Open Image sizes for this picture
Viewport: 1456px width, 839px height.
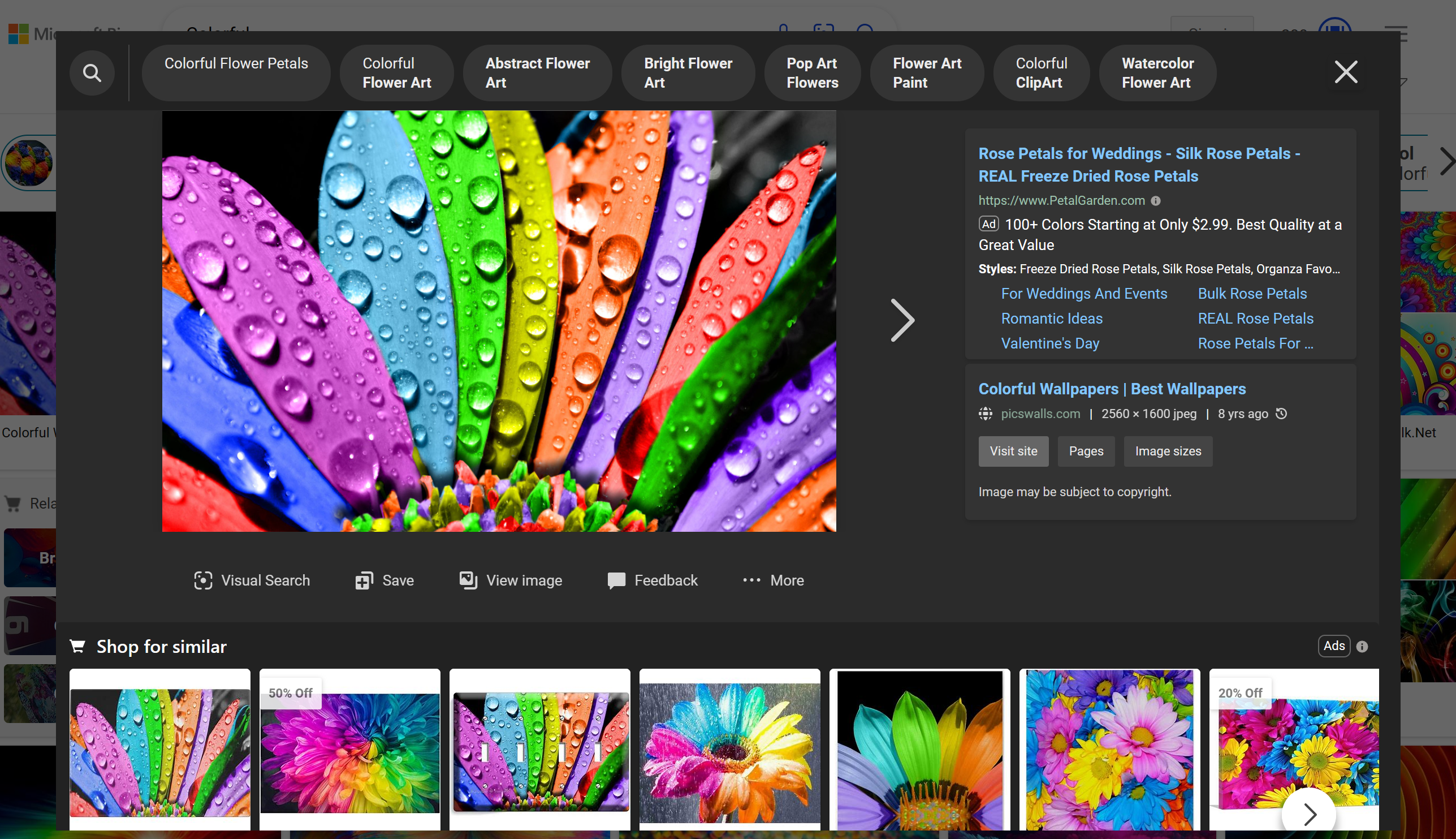[1168, 451]
